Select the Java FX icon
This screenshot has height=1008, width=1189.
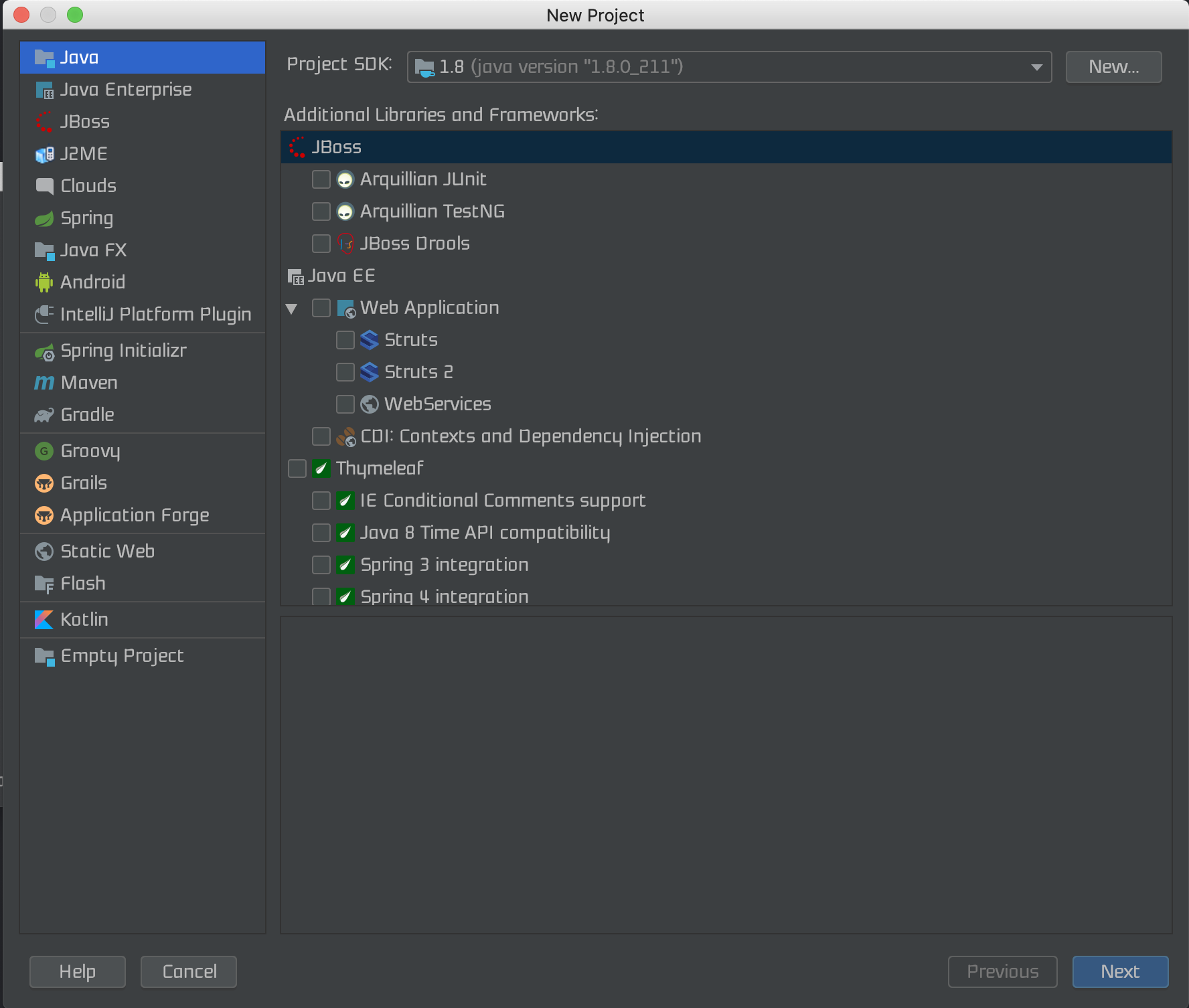44,251
